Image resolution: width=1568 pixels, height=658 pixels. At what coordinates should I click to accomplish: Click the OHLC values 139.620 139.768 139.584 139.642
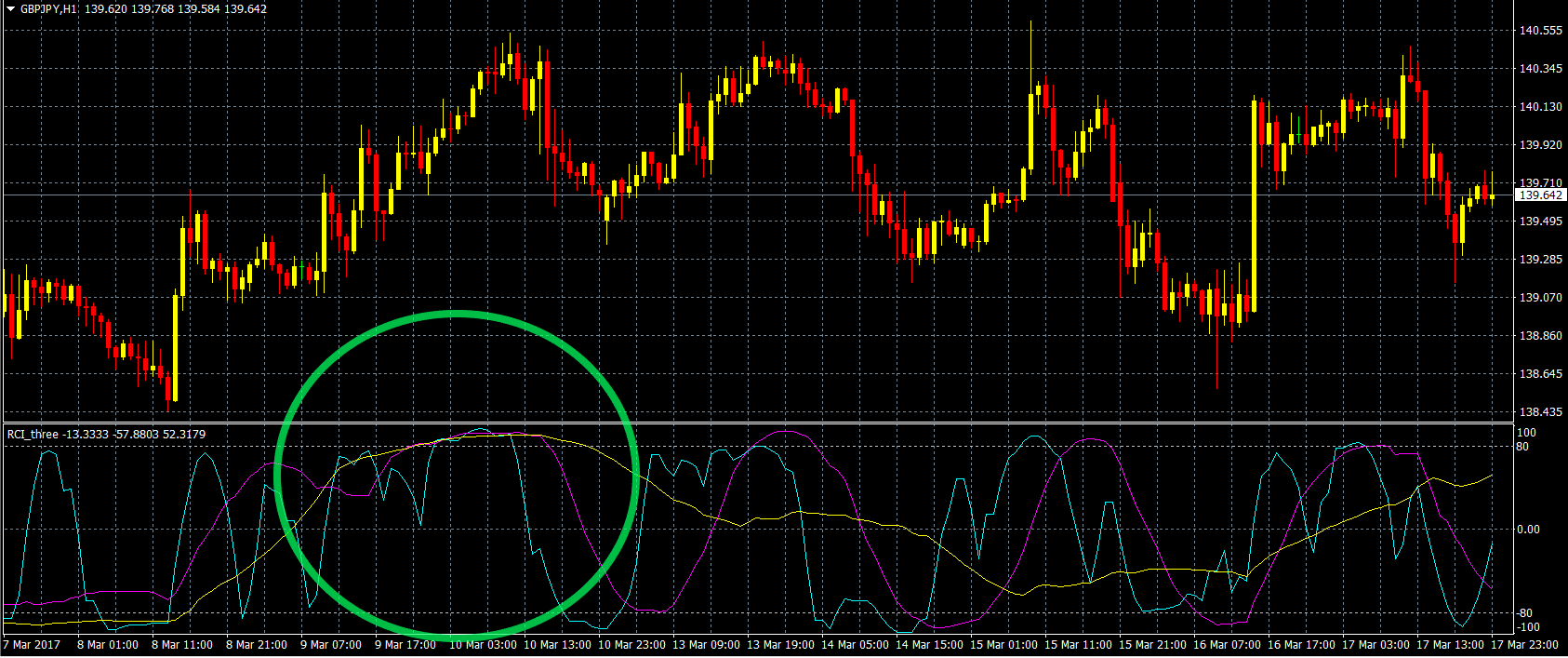tap(176, 8)
